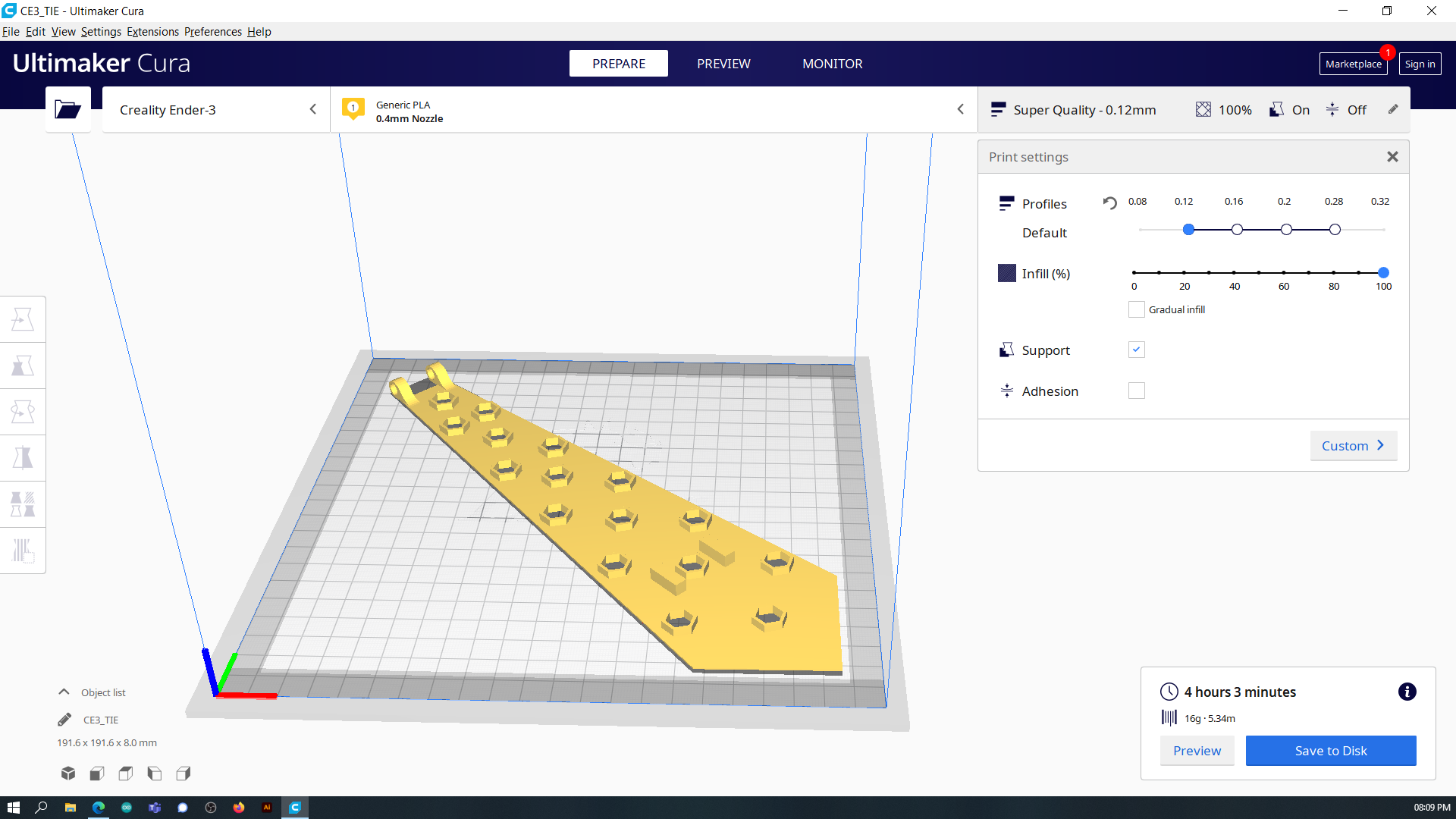Drag the Infill percentage slider to 60
The width and height of the screenshot is (1456, 819).
point(1284,272)
